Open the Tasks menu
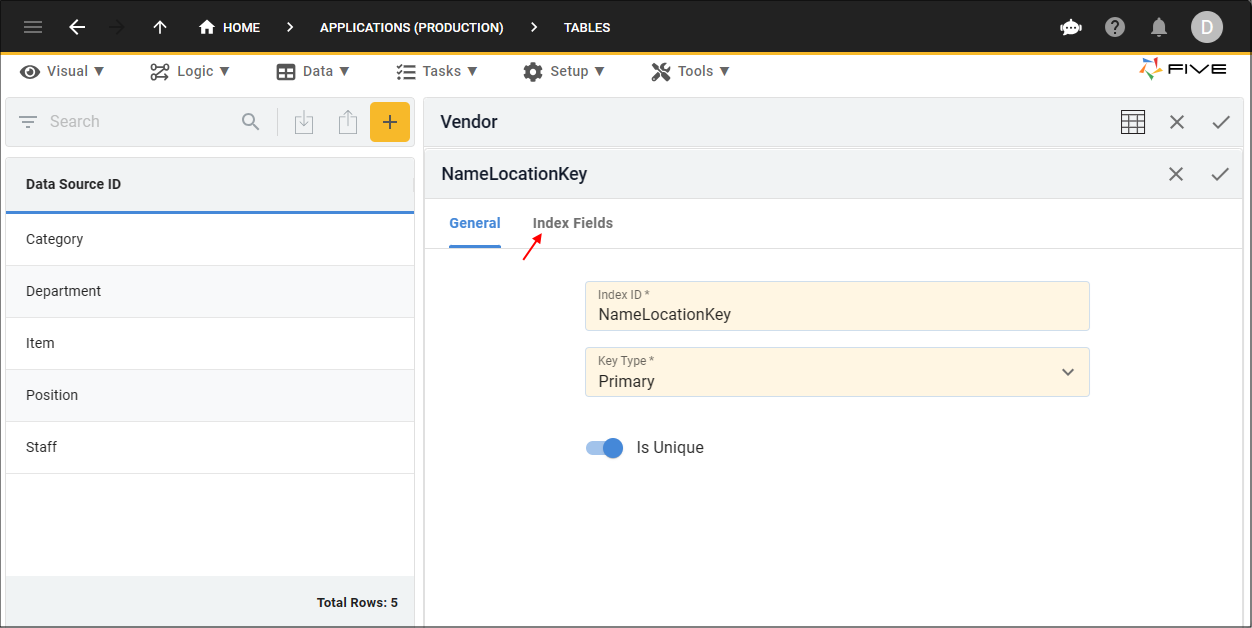 (437, 71)
